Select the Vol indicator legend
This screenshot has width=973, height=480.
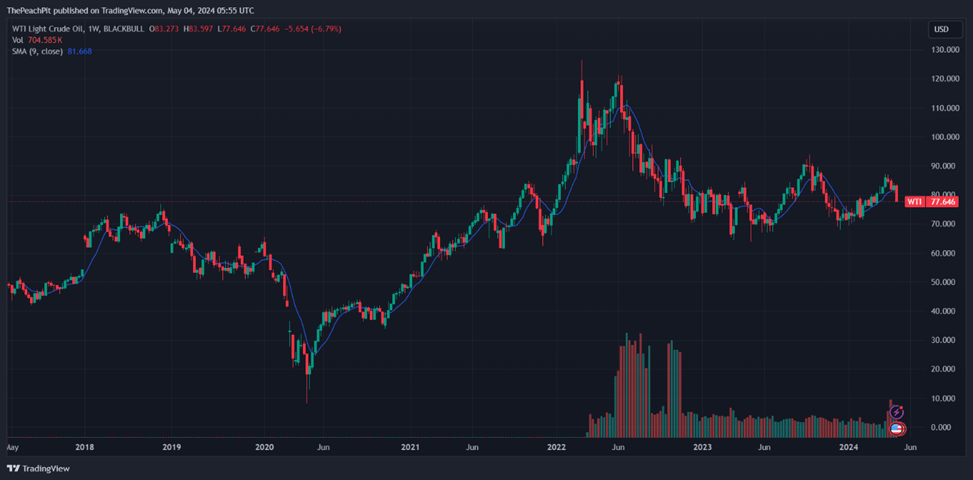pos(18,40)
